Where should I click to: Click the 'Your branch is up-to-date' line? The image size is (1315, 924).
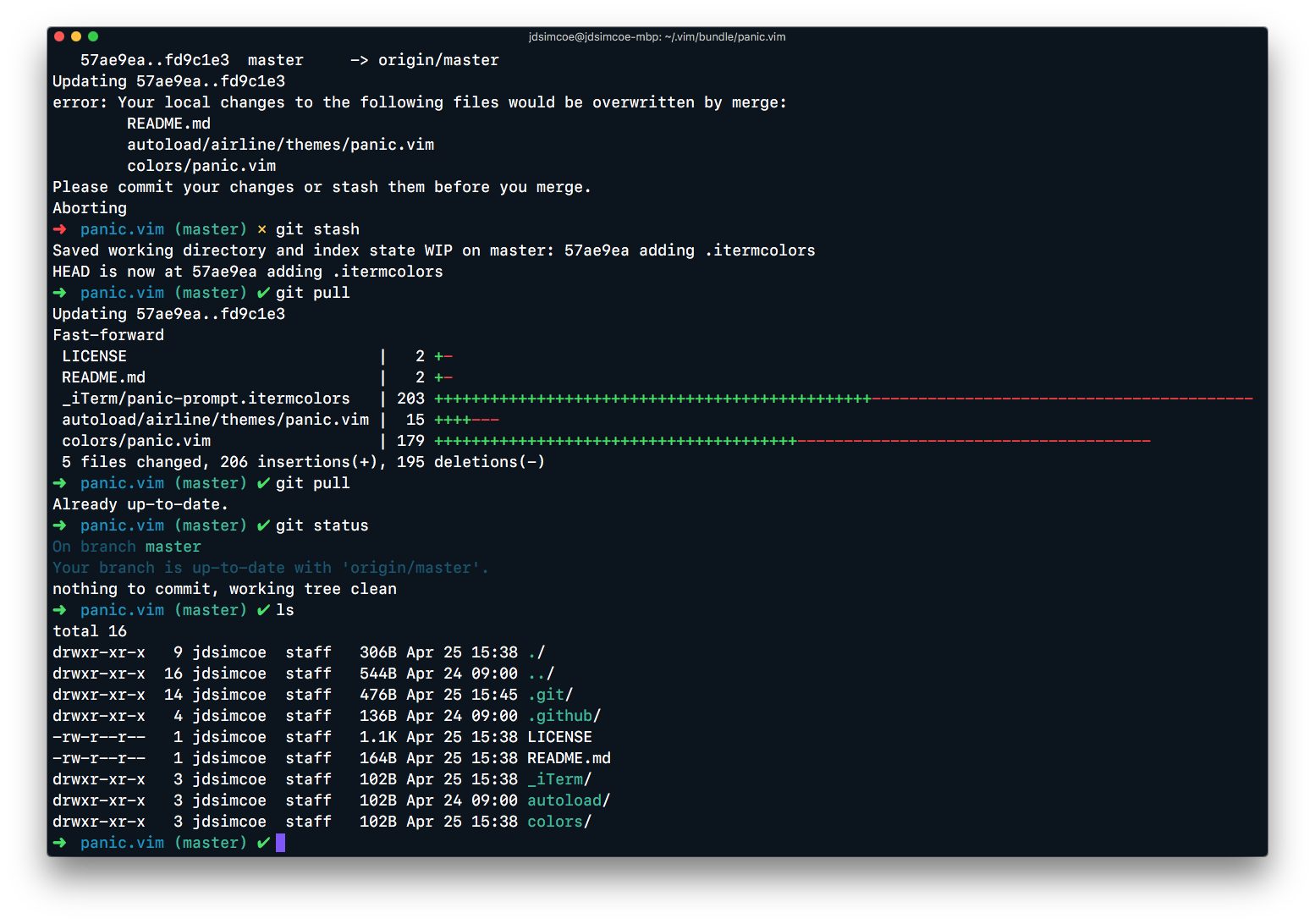click(271, 568)
